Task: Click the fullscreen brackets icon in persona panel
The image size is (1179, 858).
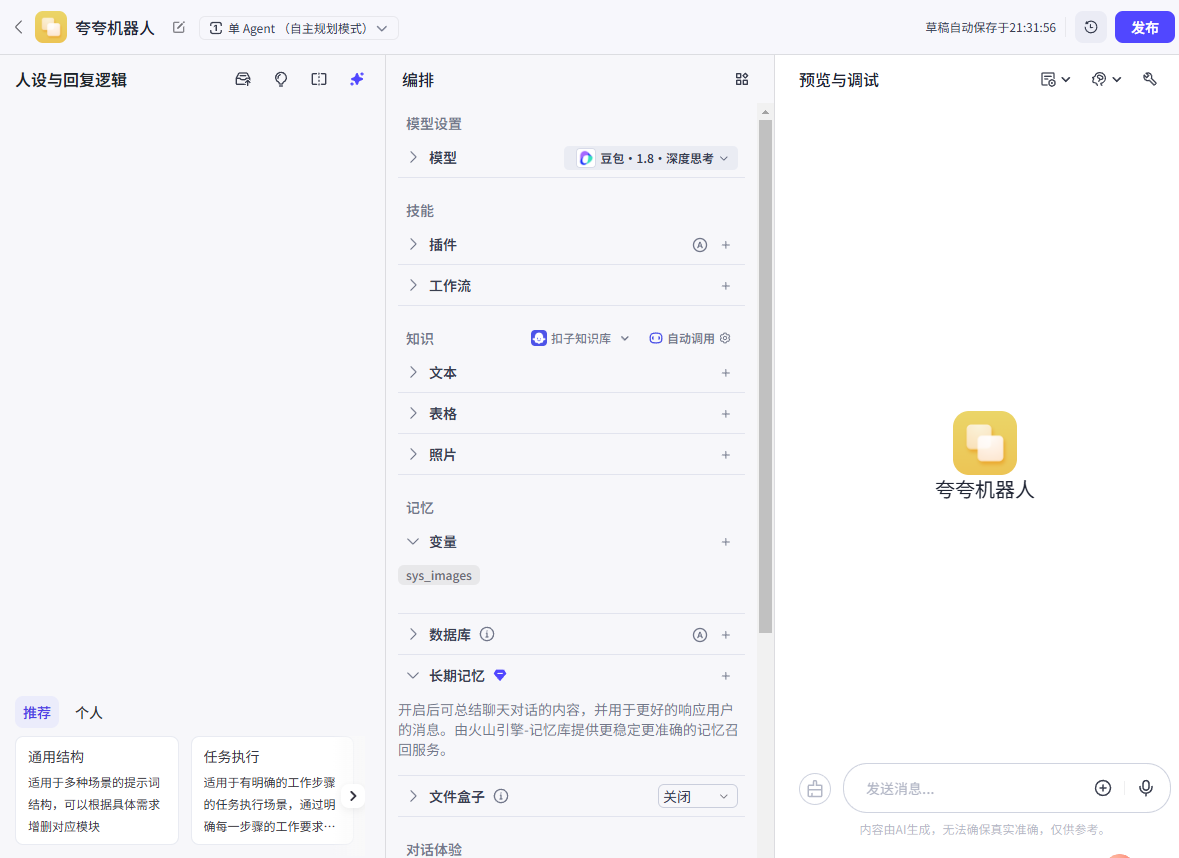Action: pyautogui.click(x=318, y=79)
